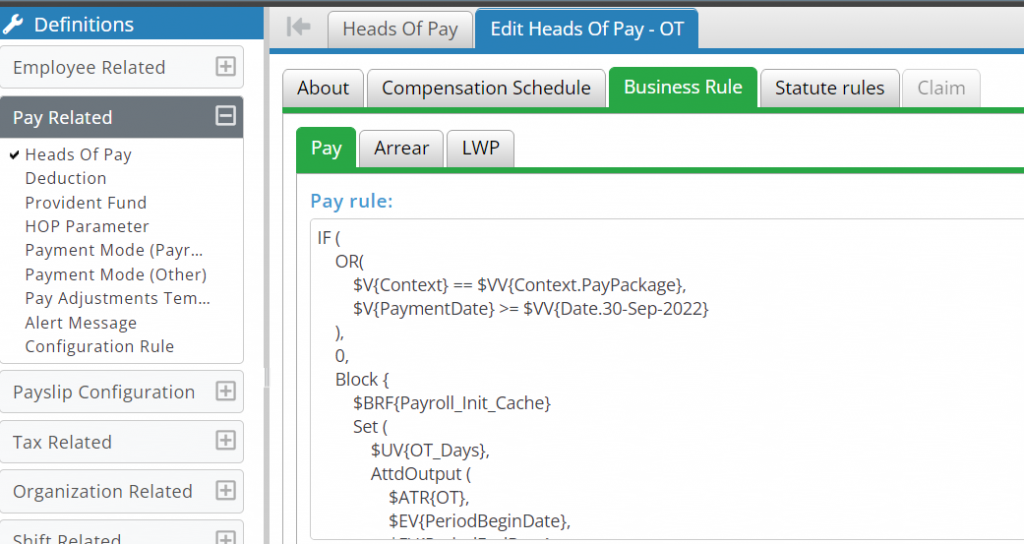Expand the Employee Related section

pos(225,67)
